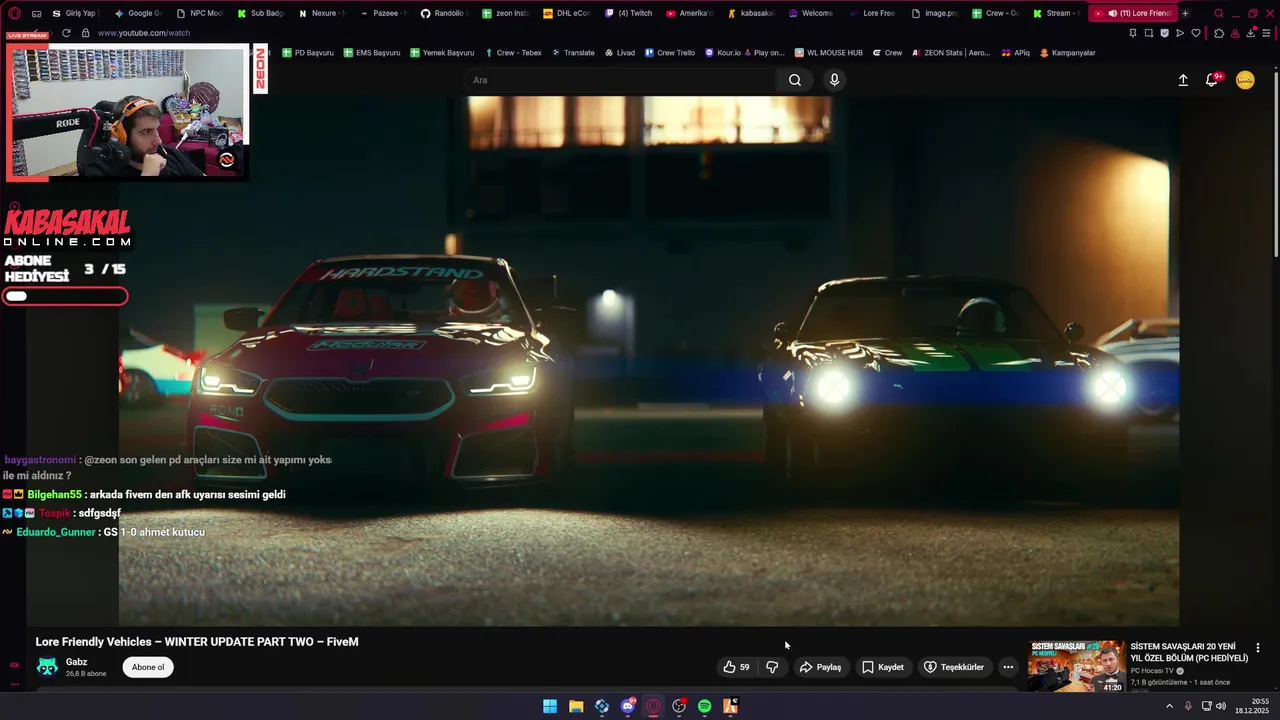This screenshot has width=1280, height=720.
Task: Open the YouTube account avatar menu
Action: click(1245, 80)
